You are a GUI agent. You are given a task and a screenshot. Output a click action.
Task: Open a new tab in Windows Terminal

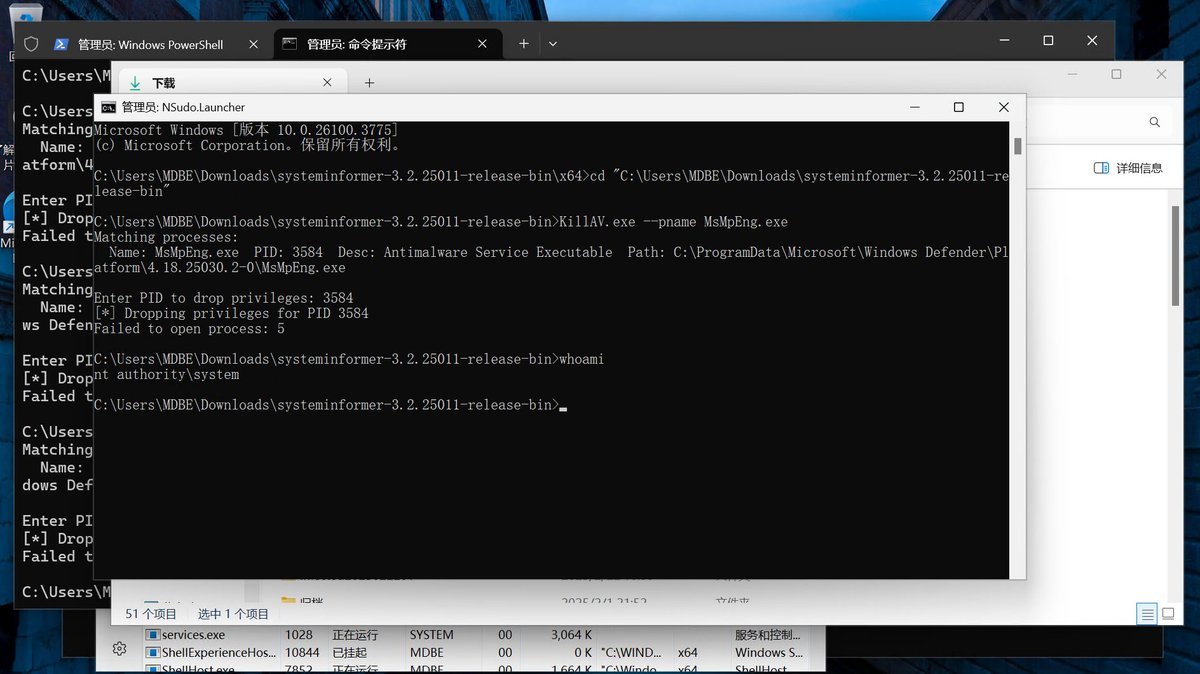point(523,44)
